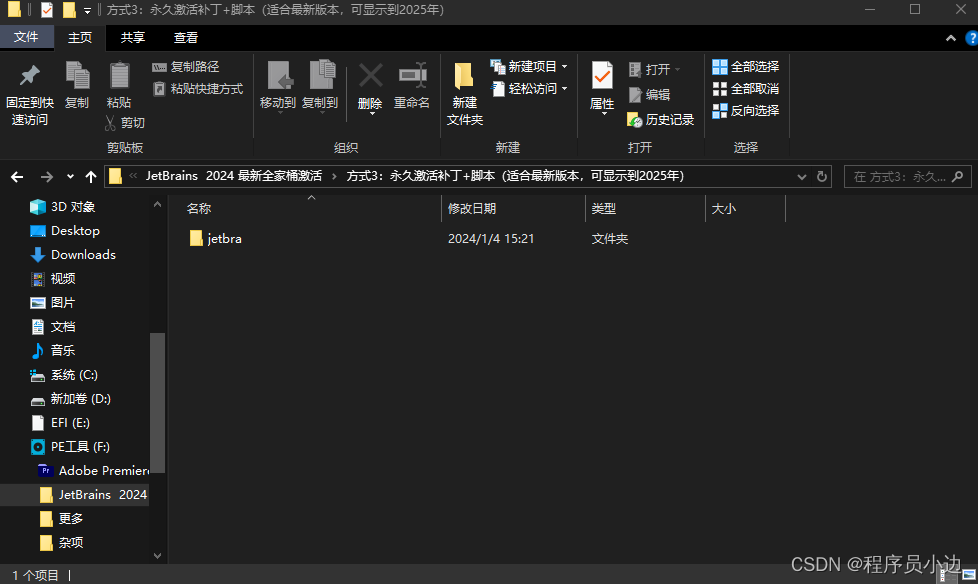Select JetBrains 2024 folder in sidebar

point(94,495)
